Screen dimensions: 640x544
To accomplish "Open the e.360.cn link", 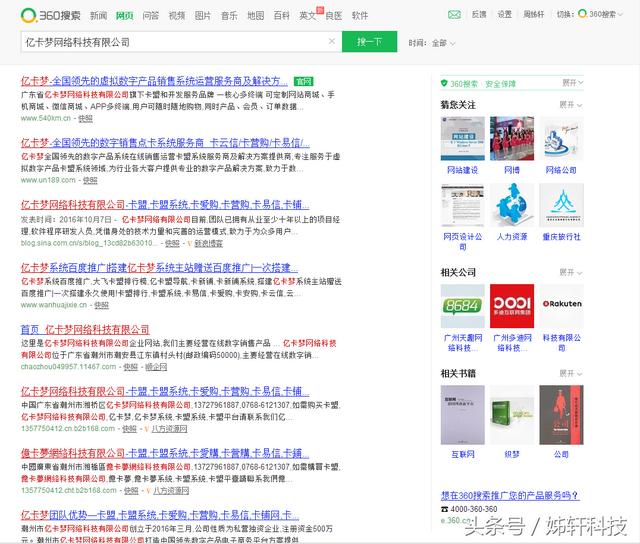I will coord(456,520).
